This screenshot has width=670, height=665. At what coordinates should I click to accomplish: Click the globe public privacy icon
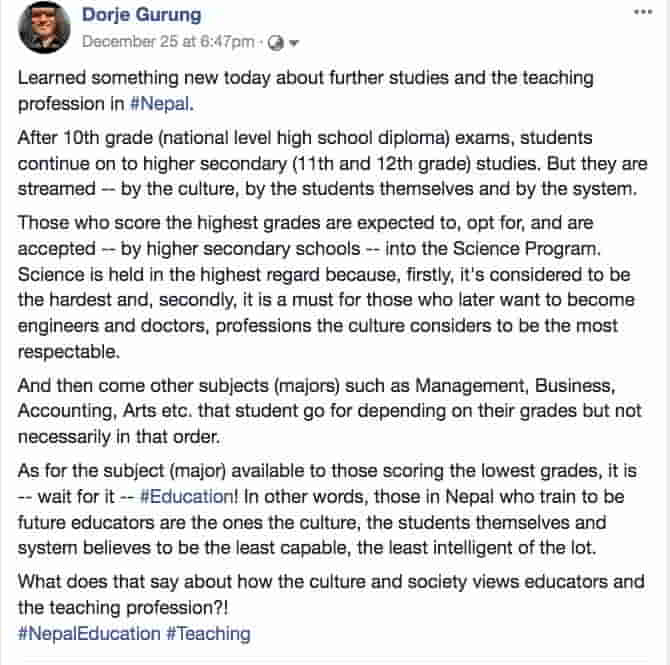click(275, 43)
